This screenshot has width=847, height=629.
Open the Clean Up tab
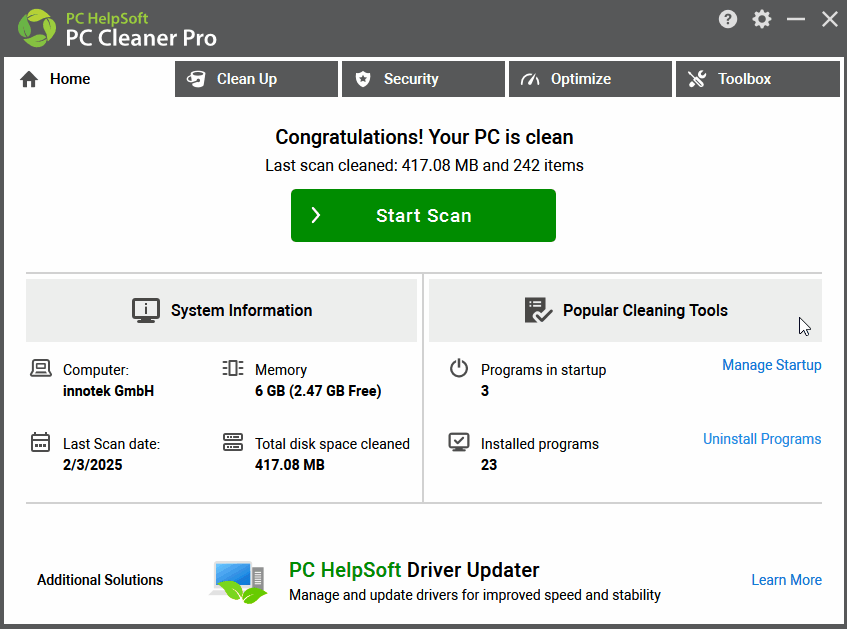tap(256, 79)
